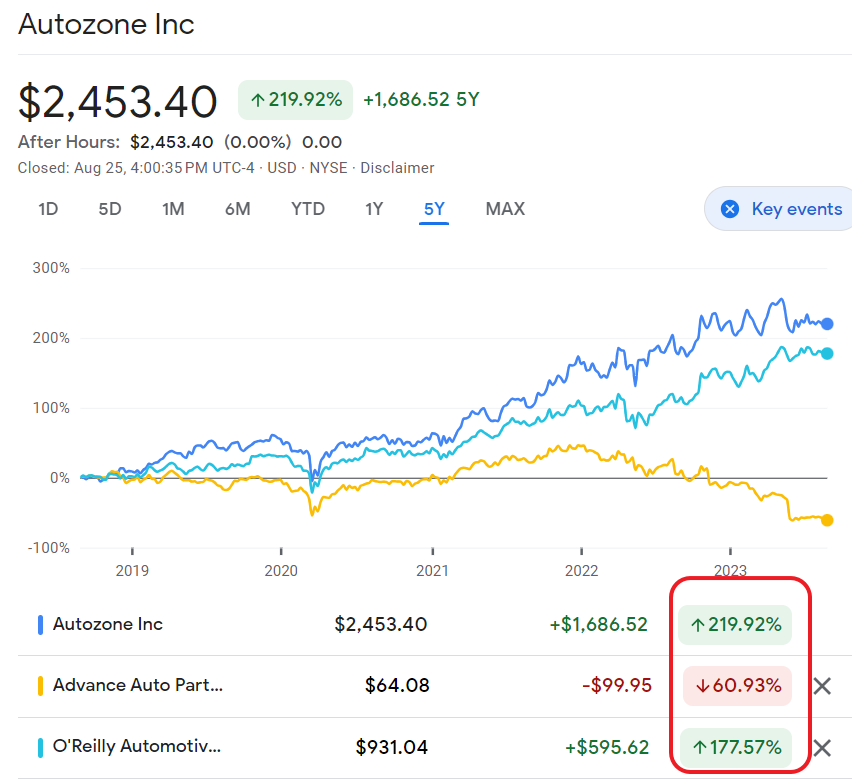The image size is (852, 780).
Task: Click the 200% y-axis label
Action: click(51, 338)
